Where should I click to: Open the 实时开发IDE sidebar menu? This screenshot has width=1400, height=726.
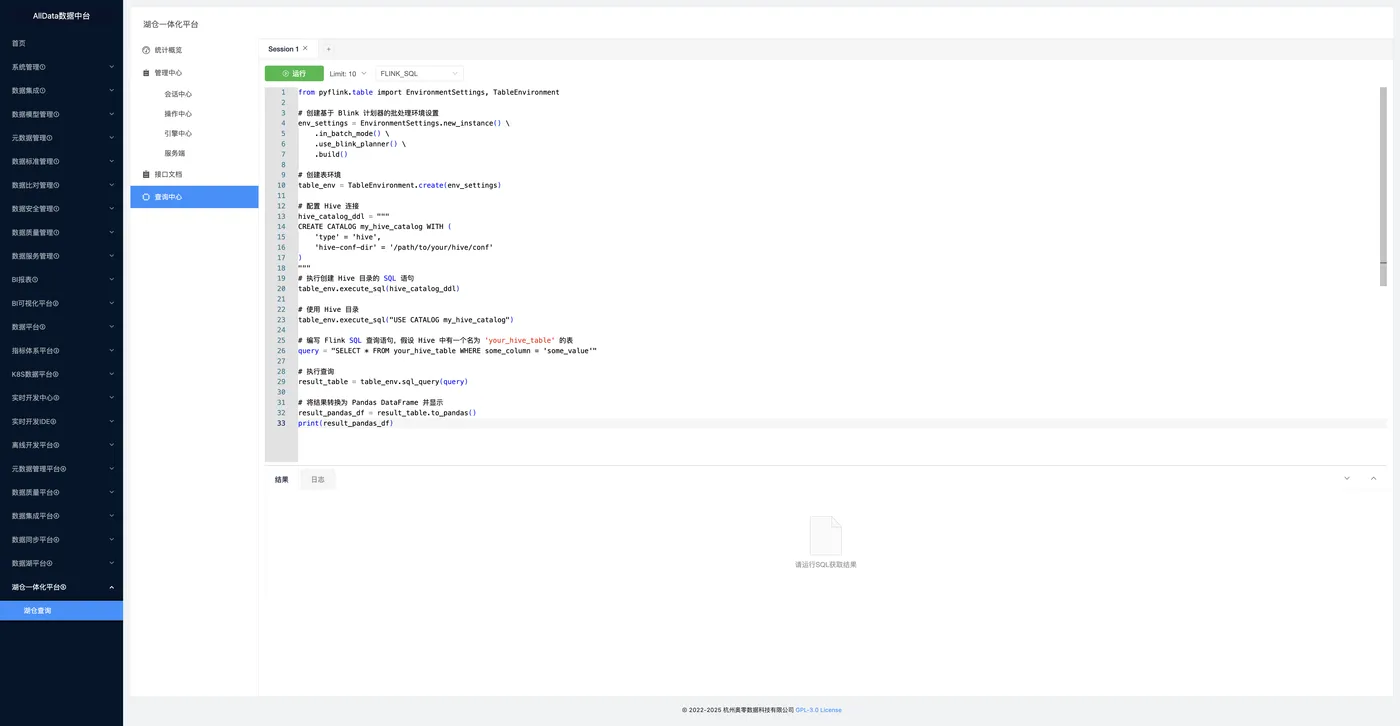[x=61, y=422]
